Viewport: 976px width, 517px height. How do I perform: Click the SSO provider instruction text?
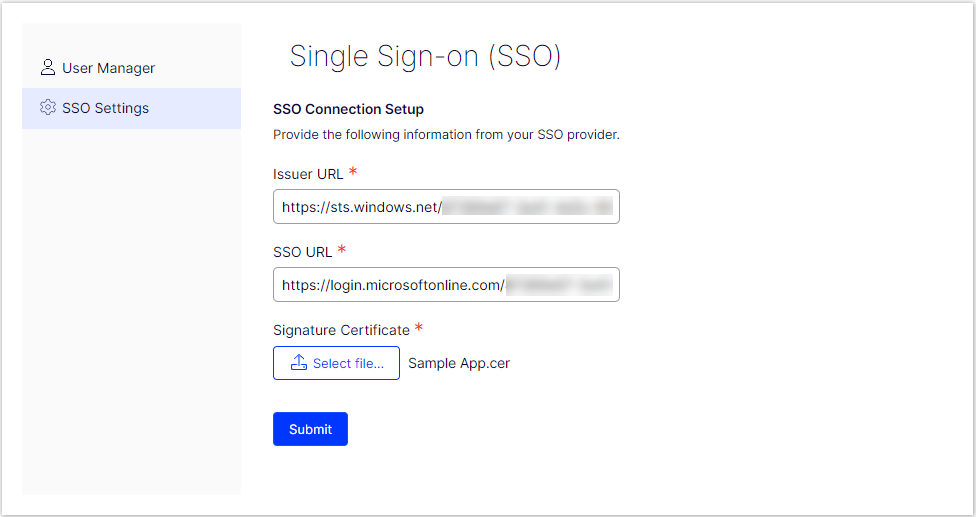[446, 134]
